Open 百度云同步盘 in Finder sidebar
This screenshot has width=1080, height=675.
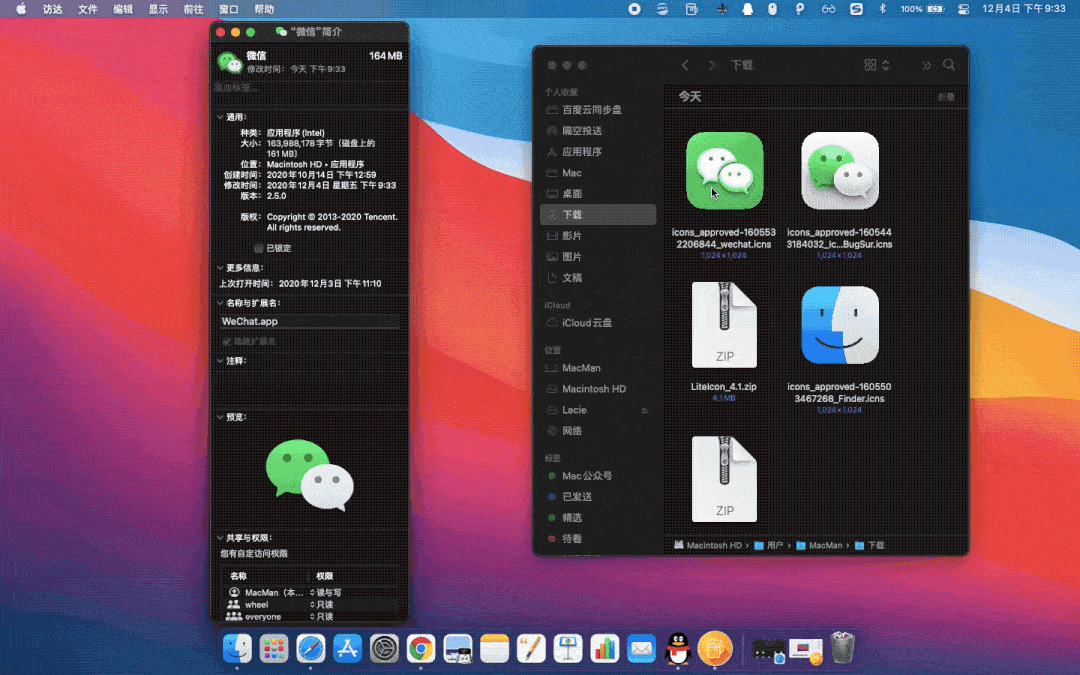(591, 110)
